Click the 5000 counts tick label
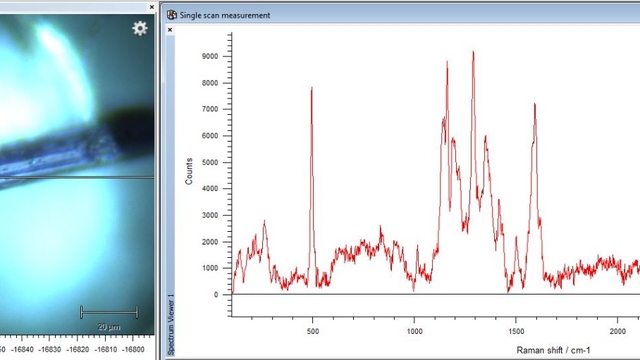 (210, 162)
